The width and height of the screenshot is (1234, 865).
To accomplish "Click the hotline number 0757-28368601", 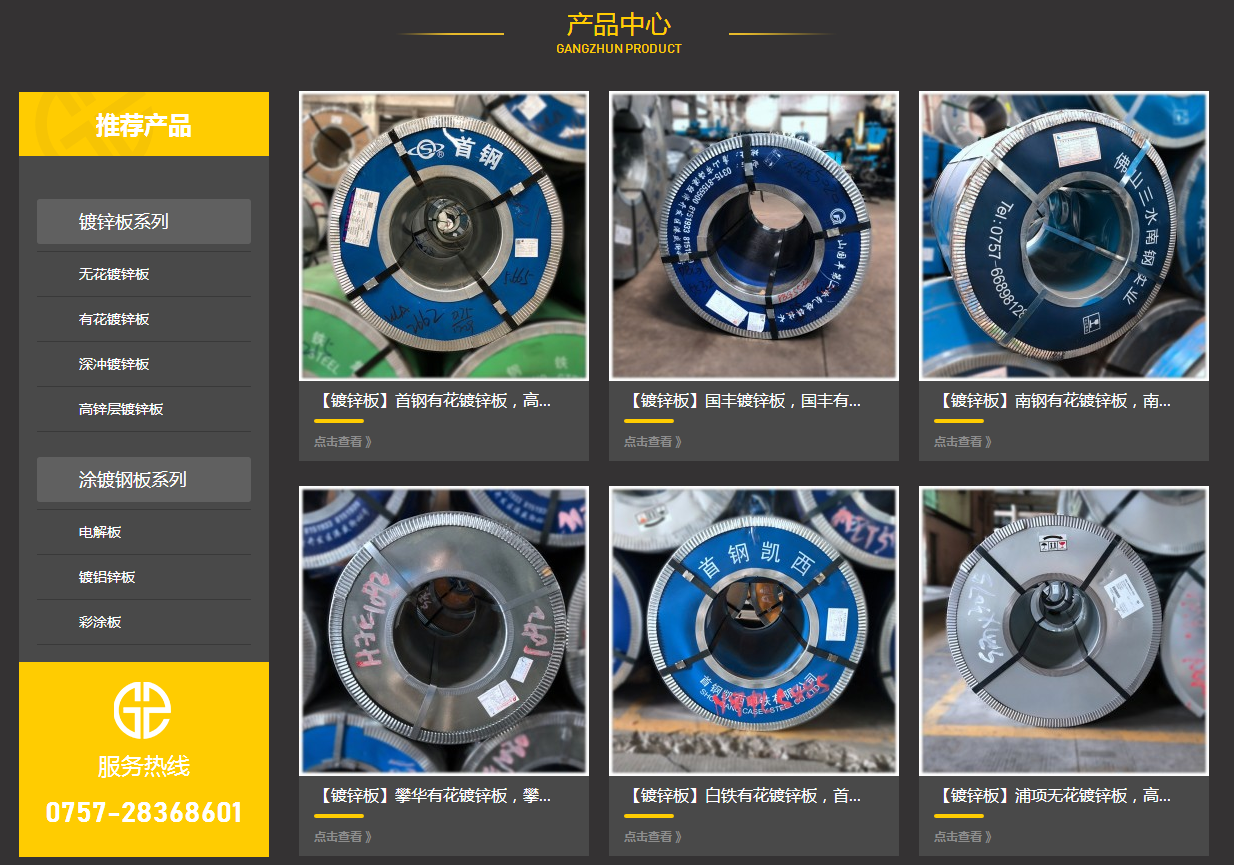I will [144, 812].
